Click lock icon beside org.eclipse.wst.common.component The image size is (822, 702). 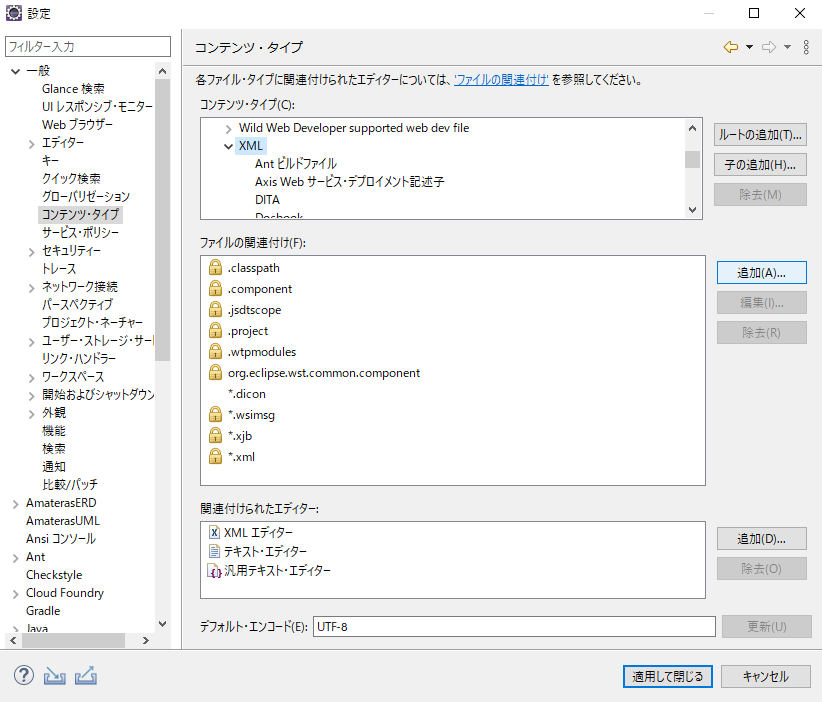pos(215,372)
